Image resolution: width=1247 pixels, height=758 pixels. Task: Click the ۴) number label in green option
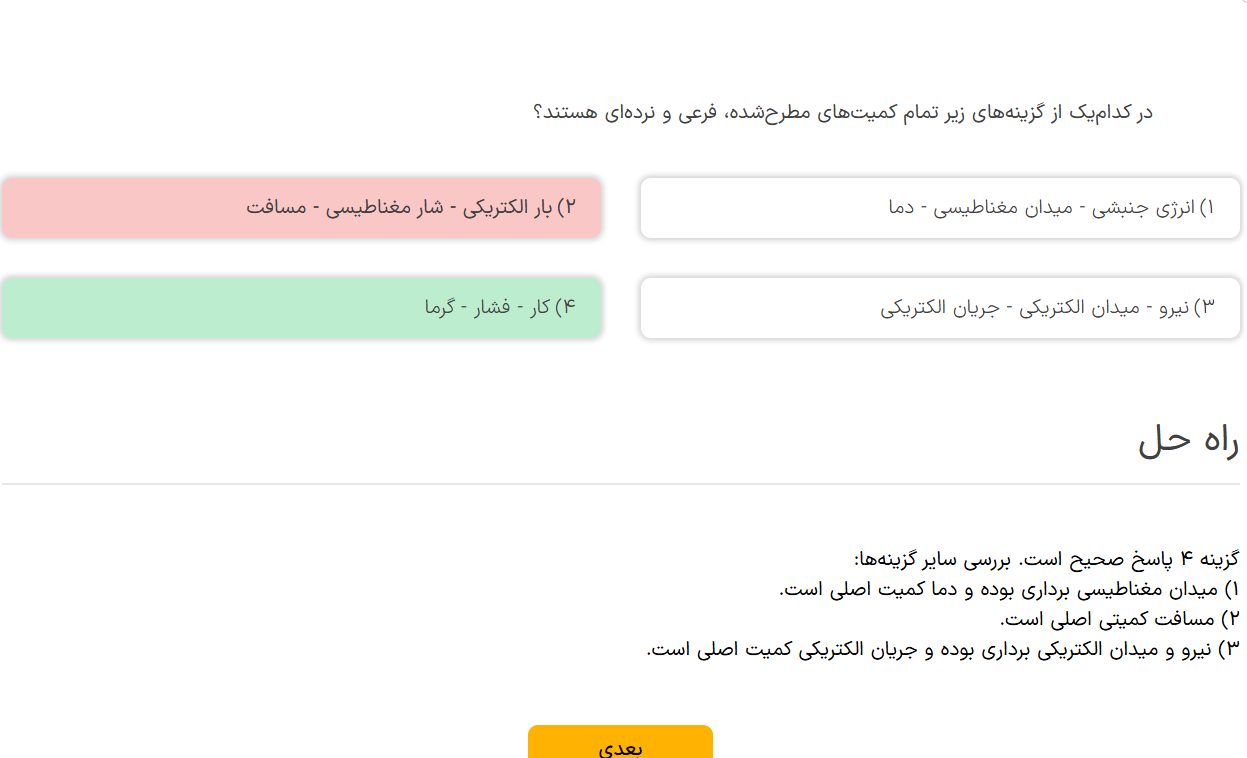click(566, 308)
